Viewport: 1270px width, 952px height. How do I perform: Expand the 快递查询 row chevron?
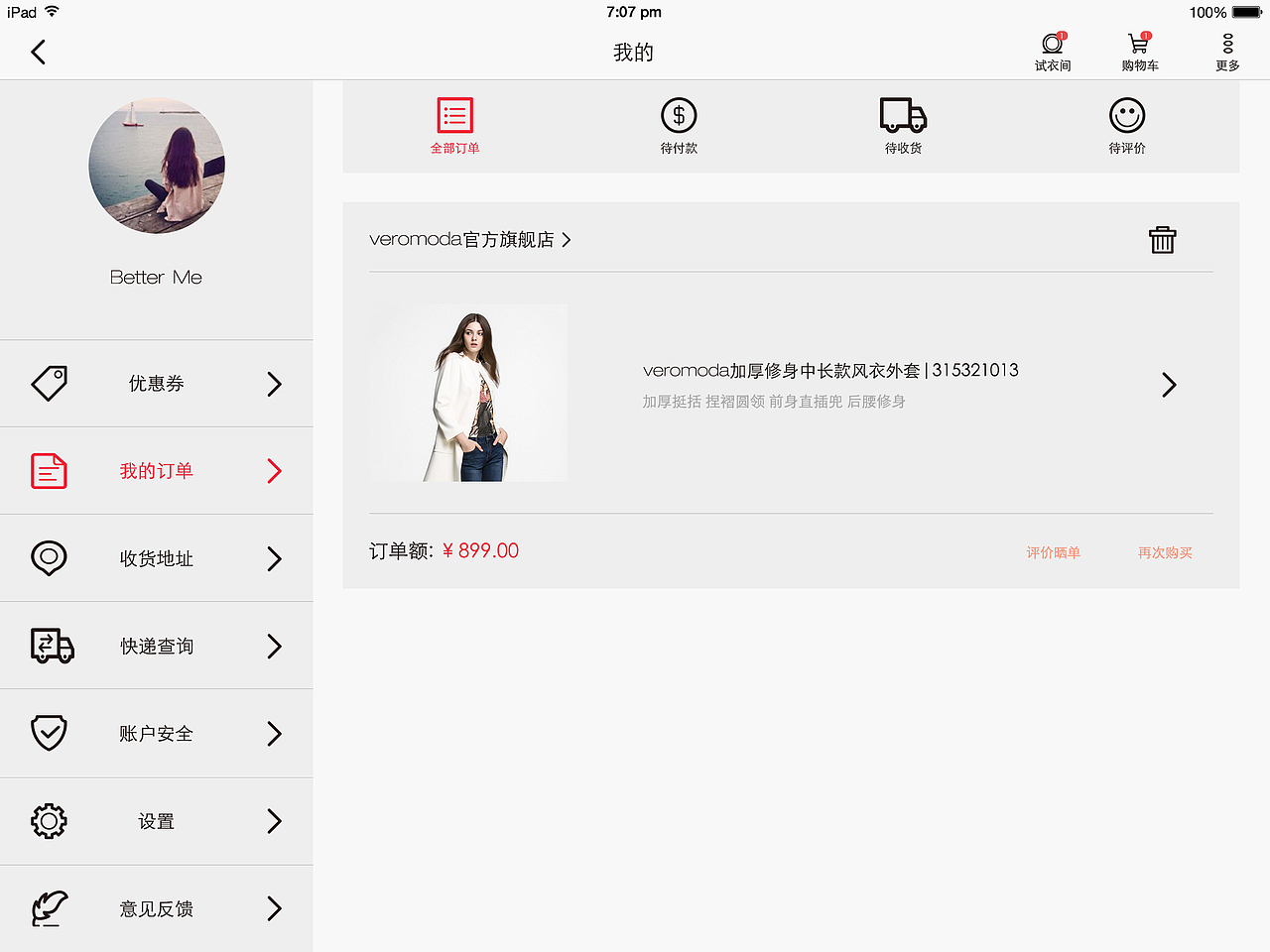(275, 646)
